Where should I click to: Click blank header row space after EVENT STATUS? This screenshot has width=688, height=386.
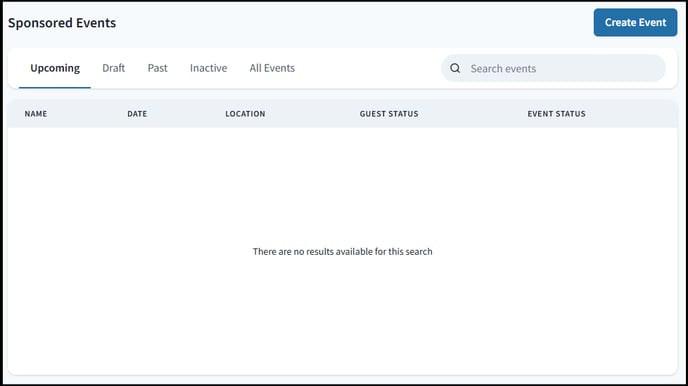point(632,114)
